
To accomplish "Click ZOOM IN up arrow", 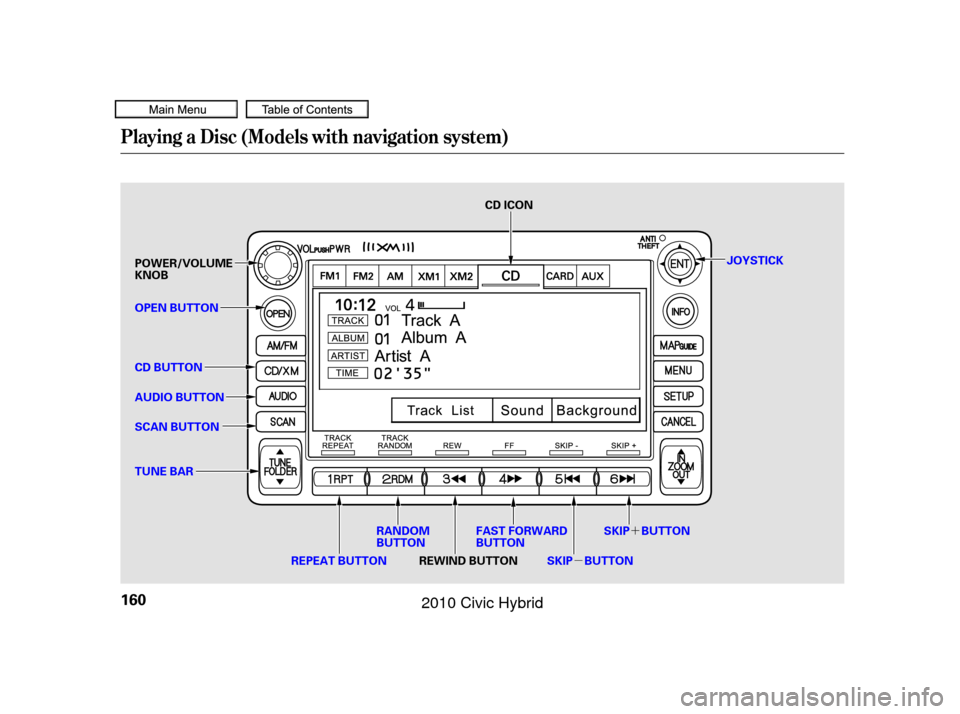I will 681,453.
